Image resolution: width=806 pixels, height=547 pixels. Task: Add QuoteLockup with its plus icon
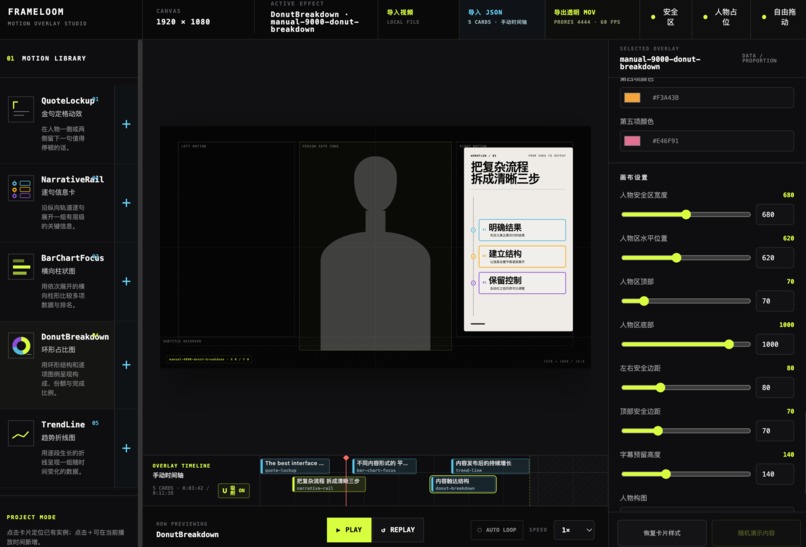(126, 124)
